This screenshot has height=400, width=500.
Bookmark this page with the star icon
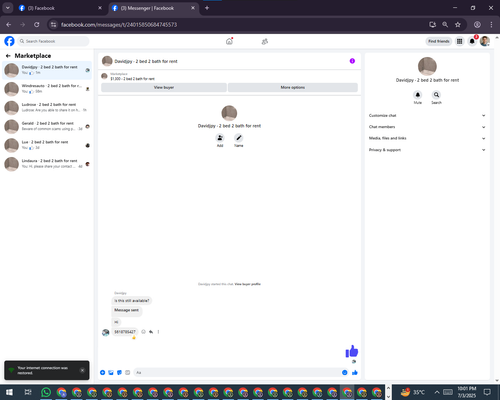coord(458,24)
